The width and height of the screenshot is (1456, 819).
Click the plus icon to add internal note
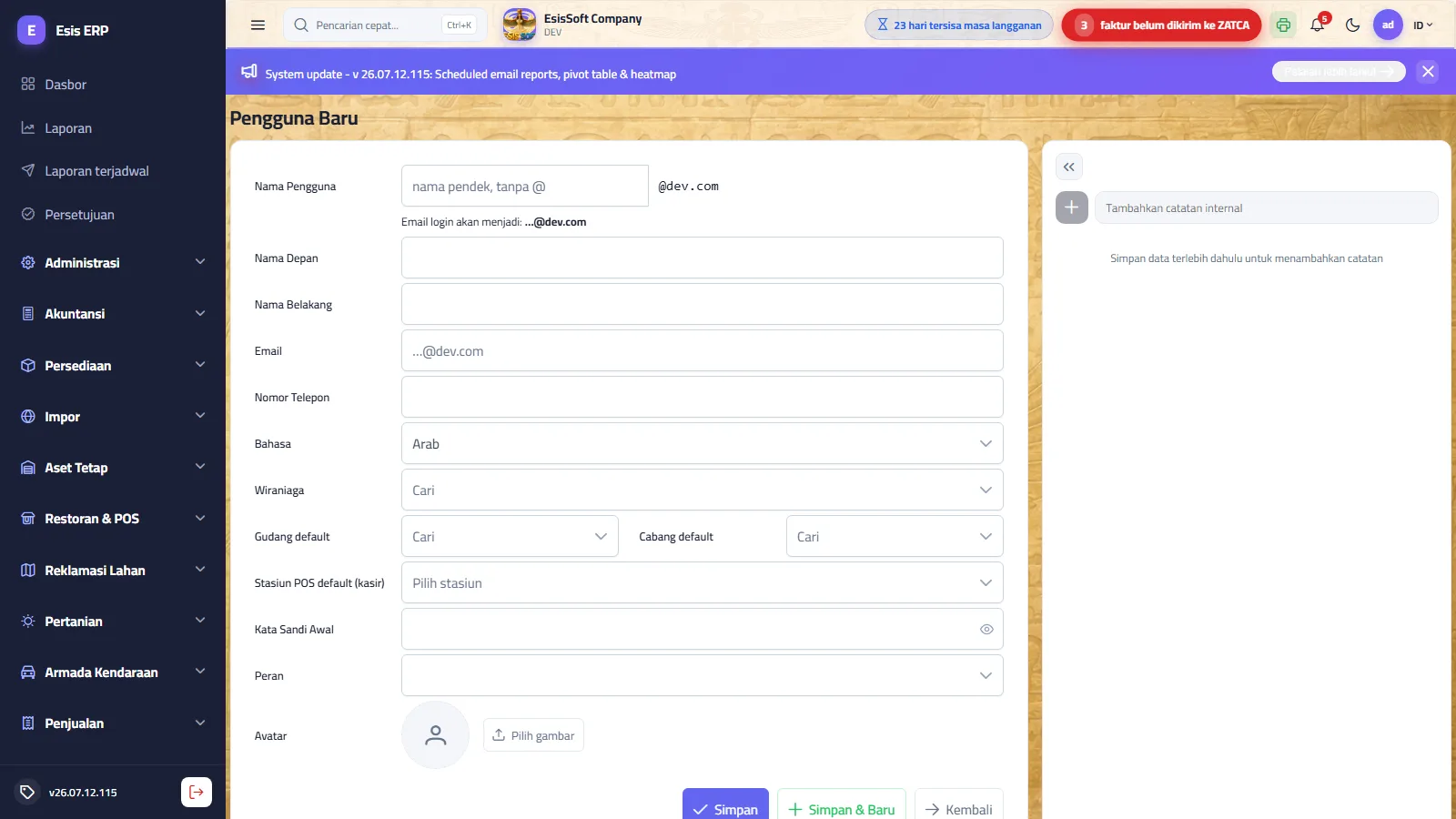coord(1072,207)
